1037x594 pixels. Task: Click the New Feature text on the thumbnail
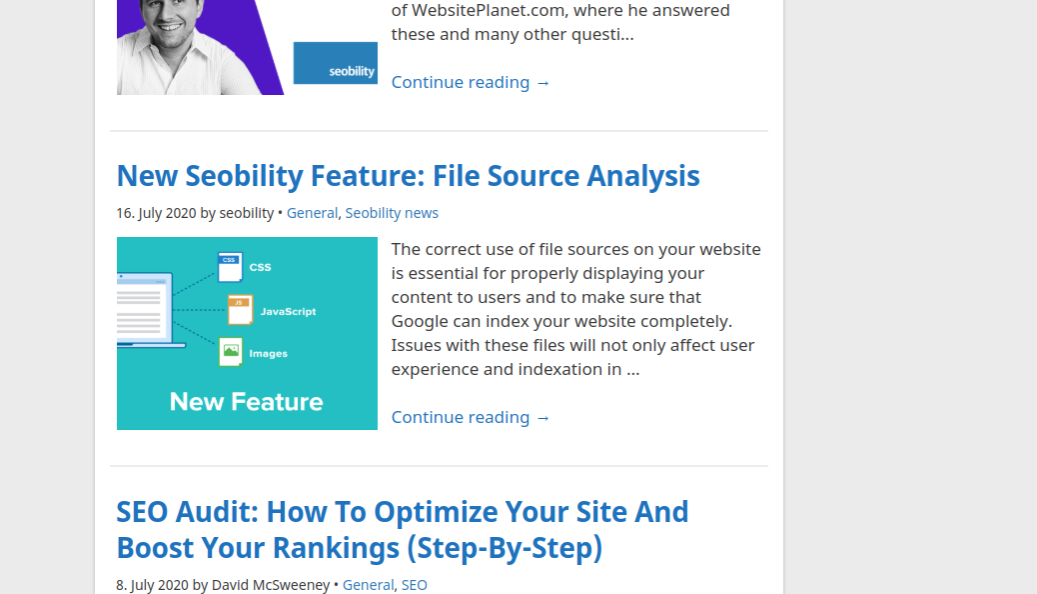pyautogui.click(x=246, y=402)
